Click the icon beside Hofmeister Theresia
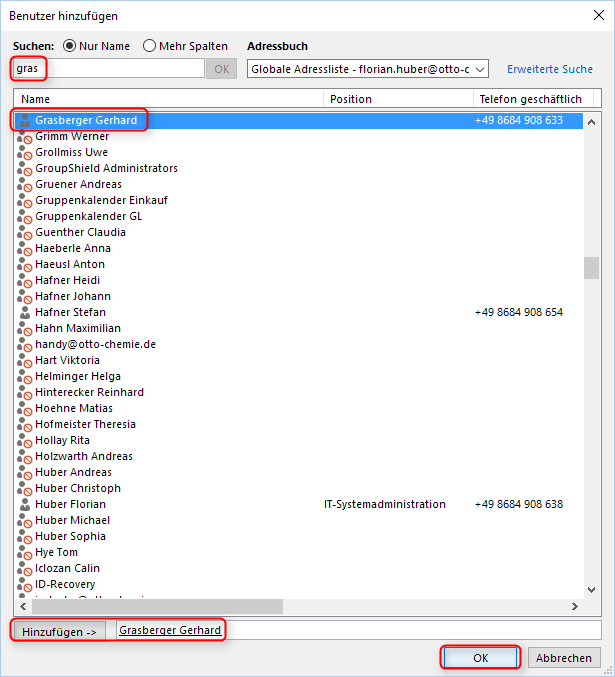Image resolution: width=615 pixels, height=677 pixels. 25,424
